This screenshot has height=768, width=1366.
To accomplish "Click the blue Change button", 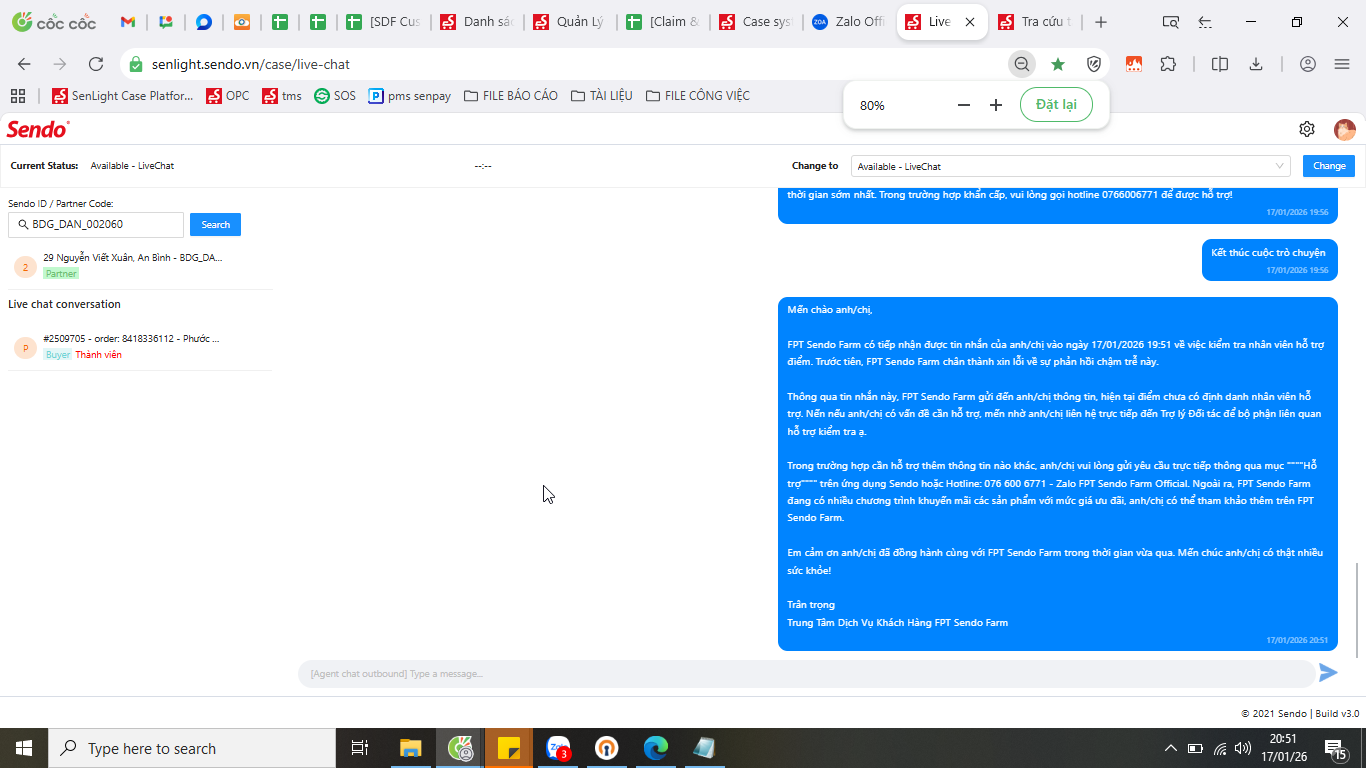I will pos(1329,166).
